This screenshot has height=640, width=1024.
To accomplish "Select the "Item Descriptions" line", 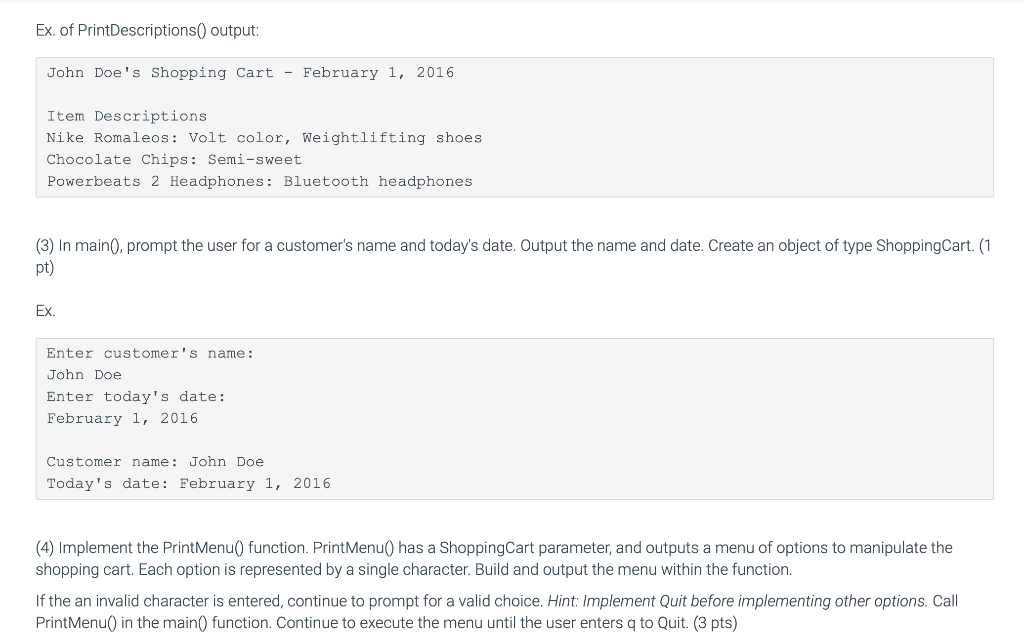I will pos(127,116).
